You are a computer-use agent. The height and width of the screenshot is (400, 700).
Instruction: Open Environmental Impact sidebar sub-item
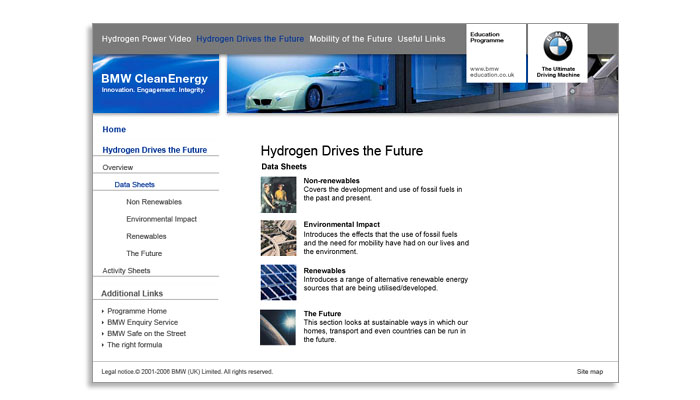(161, 219)
